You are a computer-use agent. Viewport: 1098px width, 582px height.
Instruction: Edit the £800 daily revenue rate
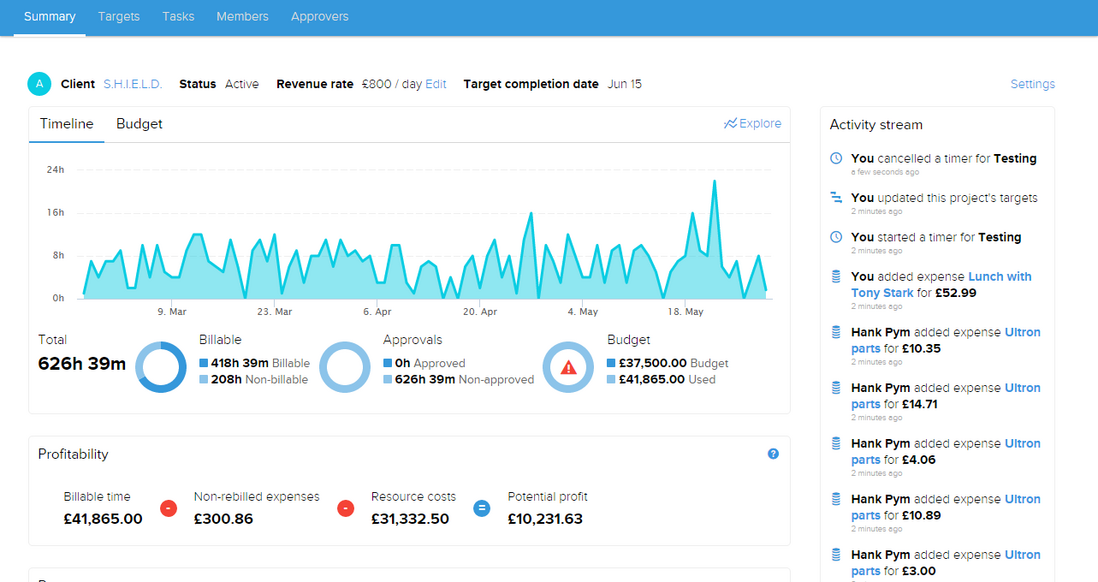click(x=436, y=84)
